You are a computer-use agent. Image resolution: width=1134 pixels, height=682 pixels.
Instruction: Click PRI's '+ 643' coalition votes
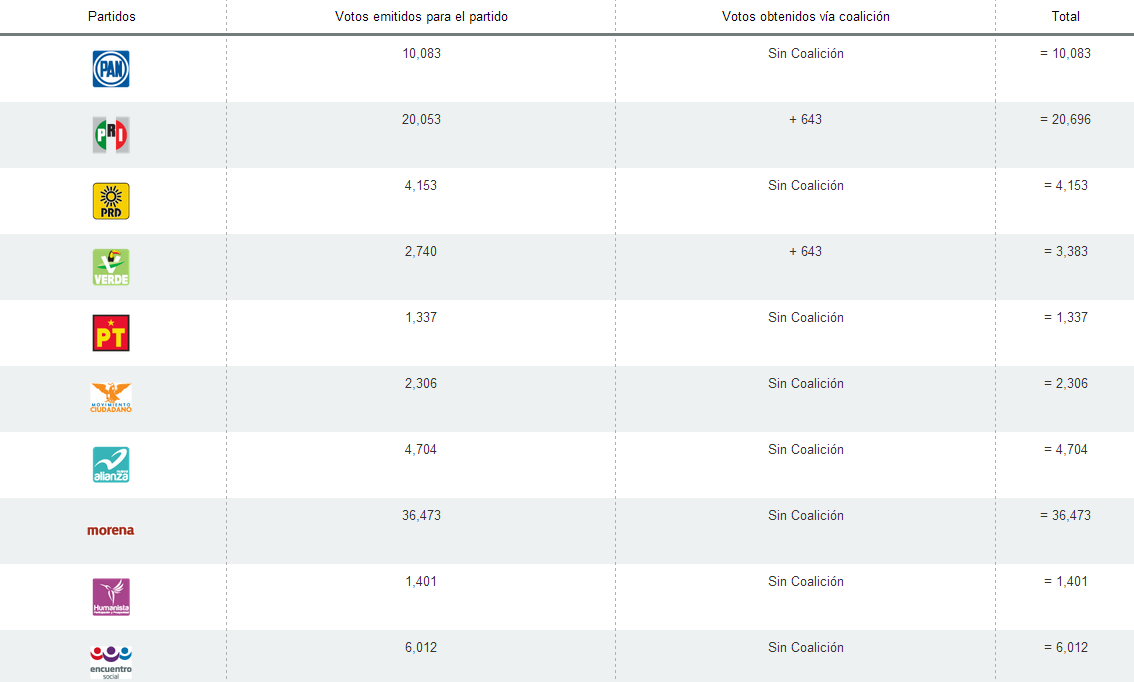point(805,120)
